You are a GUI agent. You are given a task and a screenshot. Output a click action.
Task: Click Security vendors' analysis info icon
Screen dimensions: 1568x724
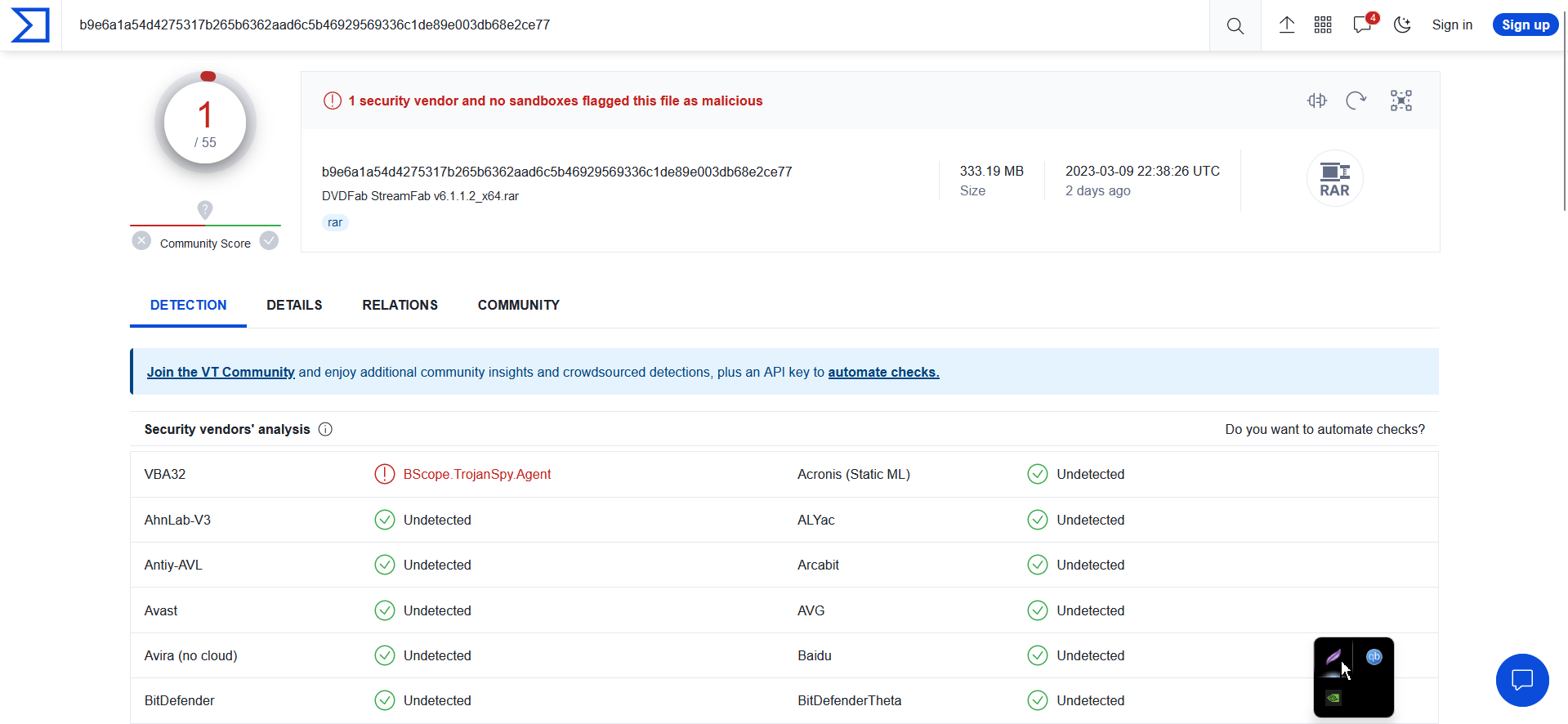(325, 429)
